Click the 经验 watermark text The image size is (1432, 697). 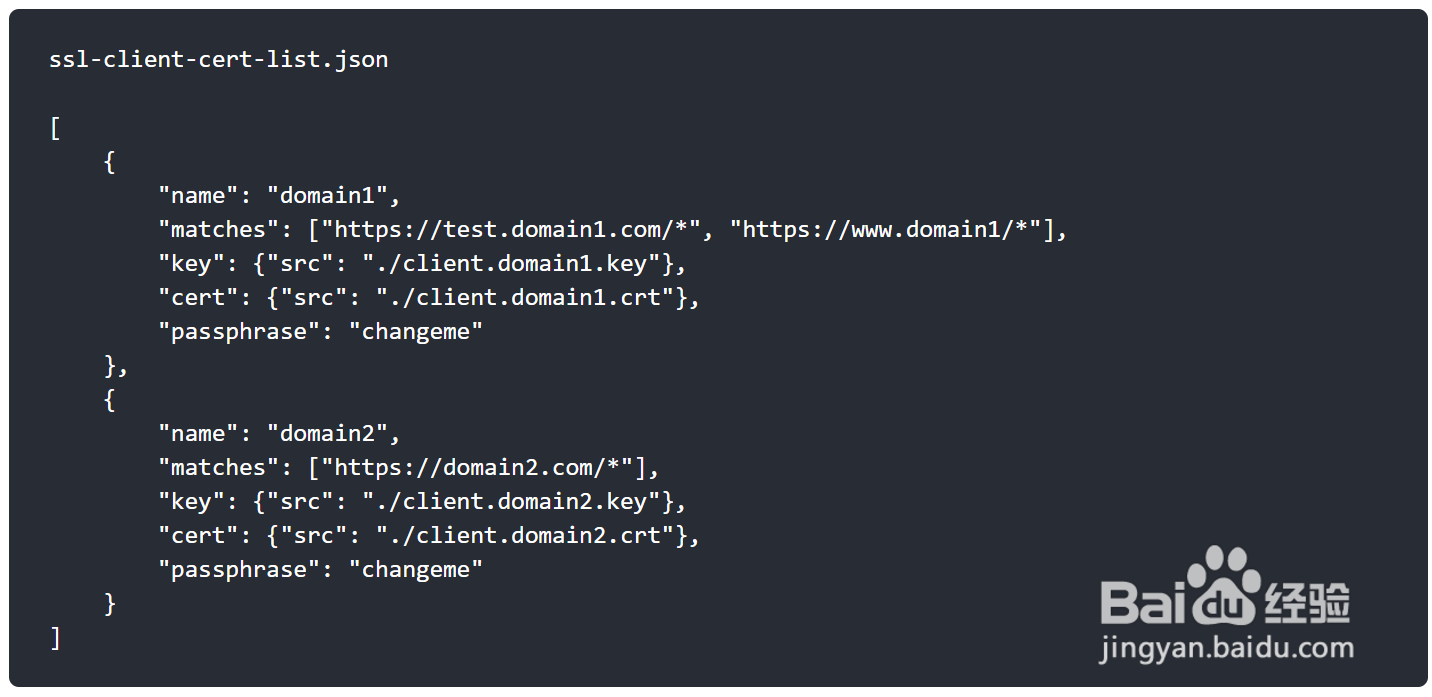click(x=1308, y=602)
